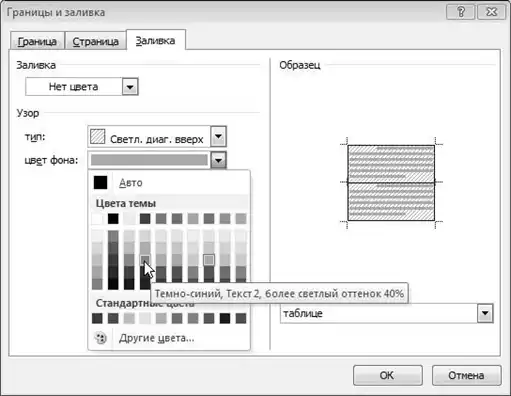Expand the 'таблице' apply-to dropdown
The image size is (511, 396).
(x=485, y=313)
